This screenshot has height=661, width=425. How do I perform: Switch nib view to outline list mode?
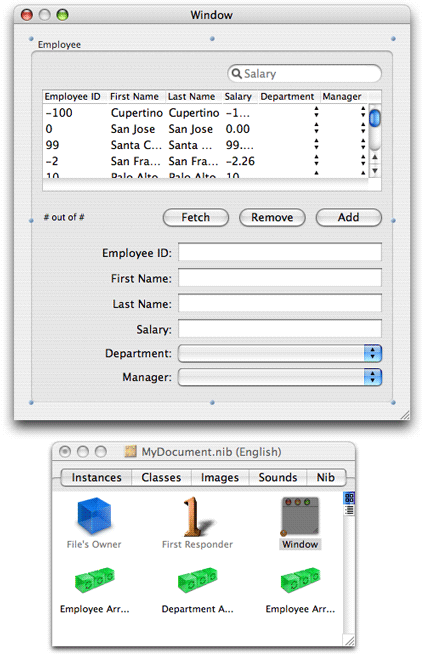pyautogui.click(x=349, y=511)
